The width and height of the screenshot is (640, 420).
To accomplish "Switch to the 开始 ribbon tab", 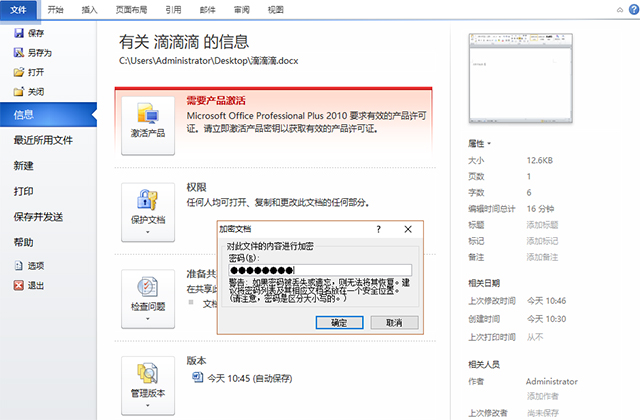I will click(x=56, y=10).
